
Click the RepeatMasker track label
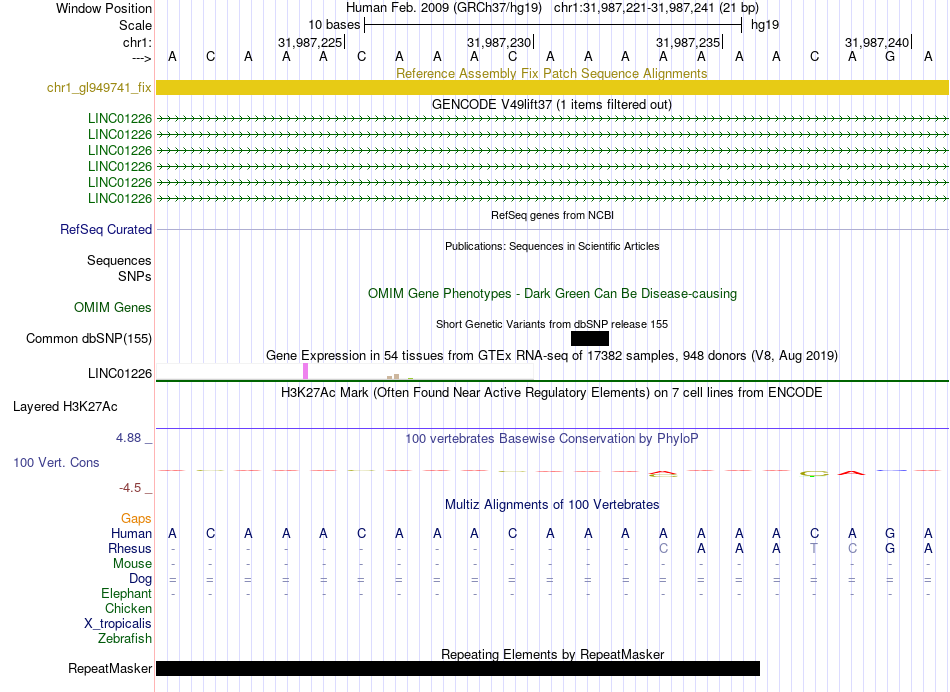coord(110,668)
